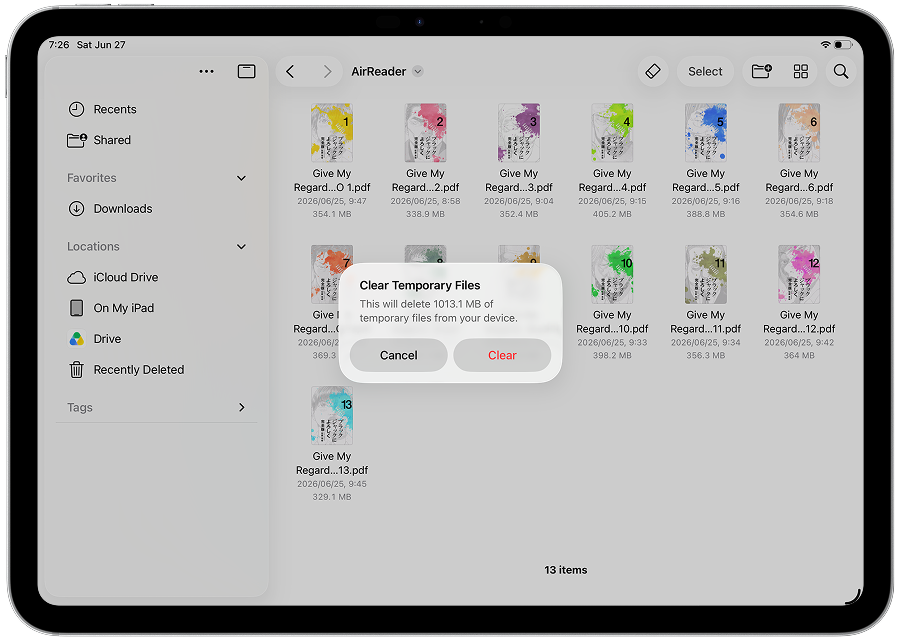Open the sidebar more options ellipsis
Viewport: 902px width, 642px height.
[x=207, y=71]
